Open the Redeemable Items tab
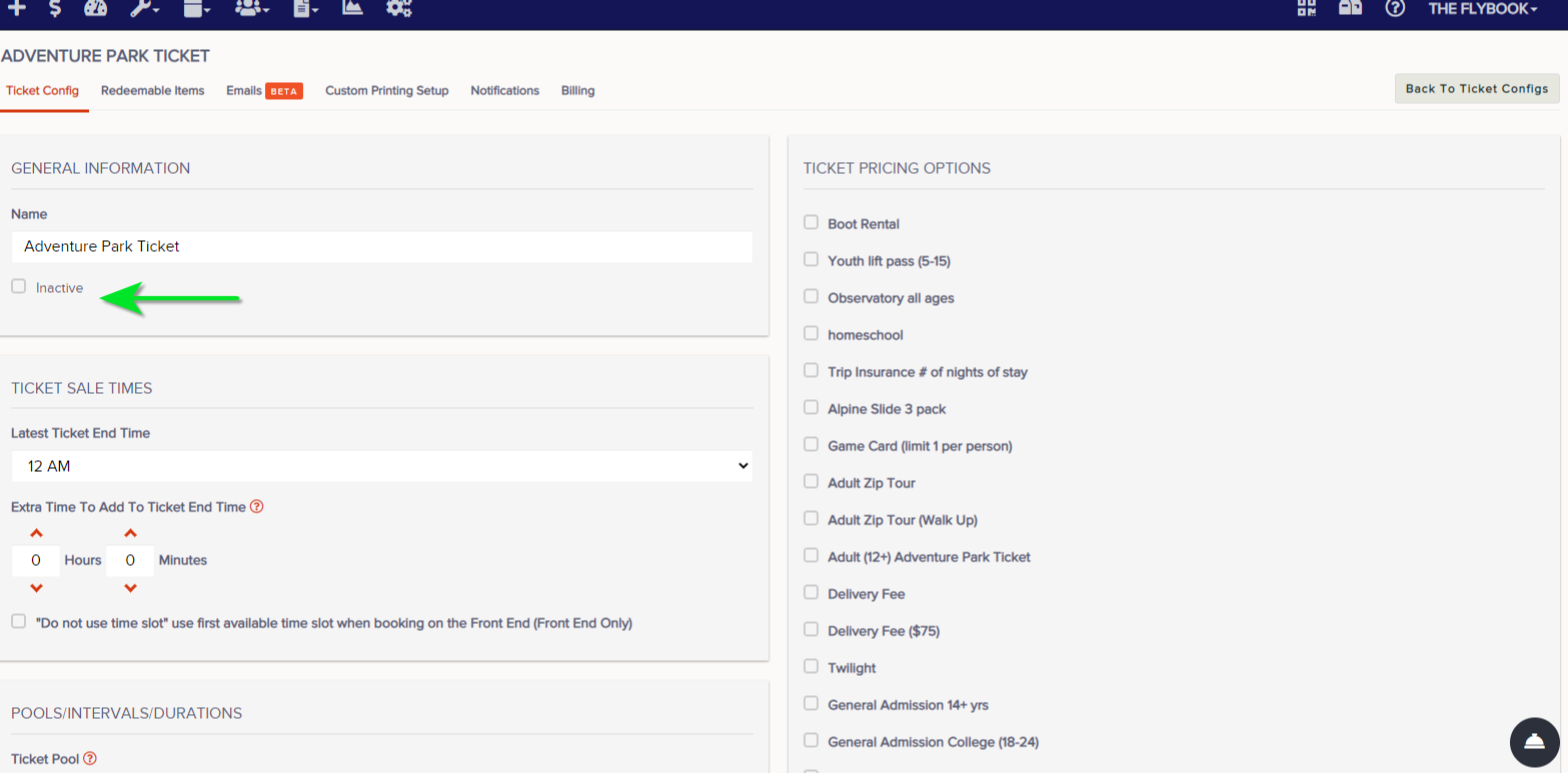1568x774 pixels. [152, 90]
